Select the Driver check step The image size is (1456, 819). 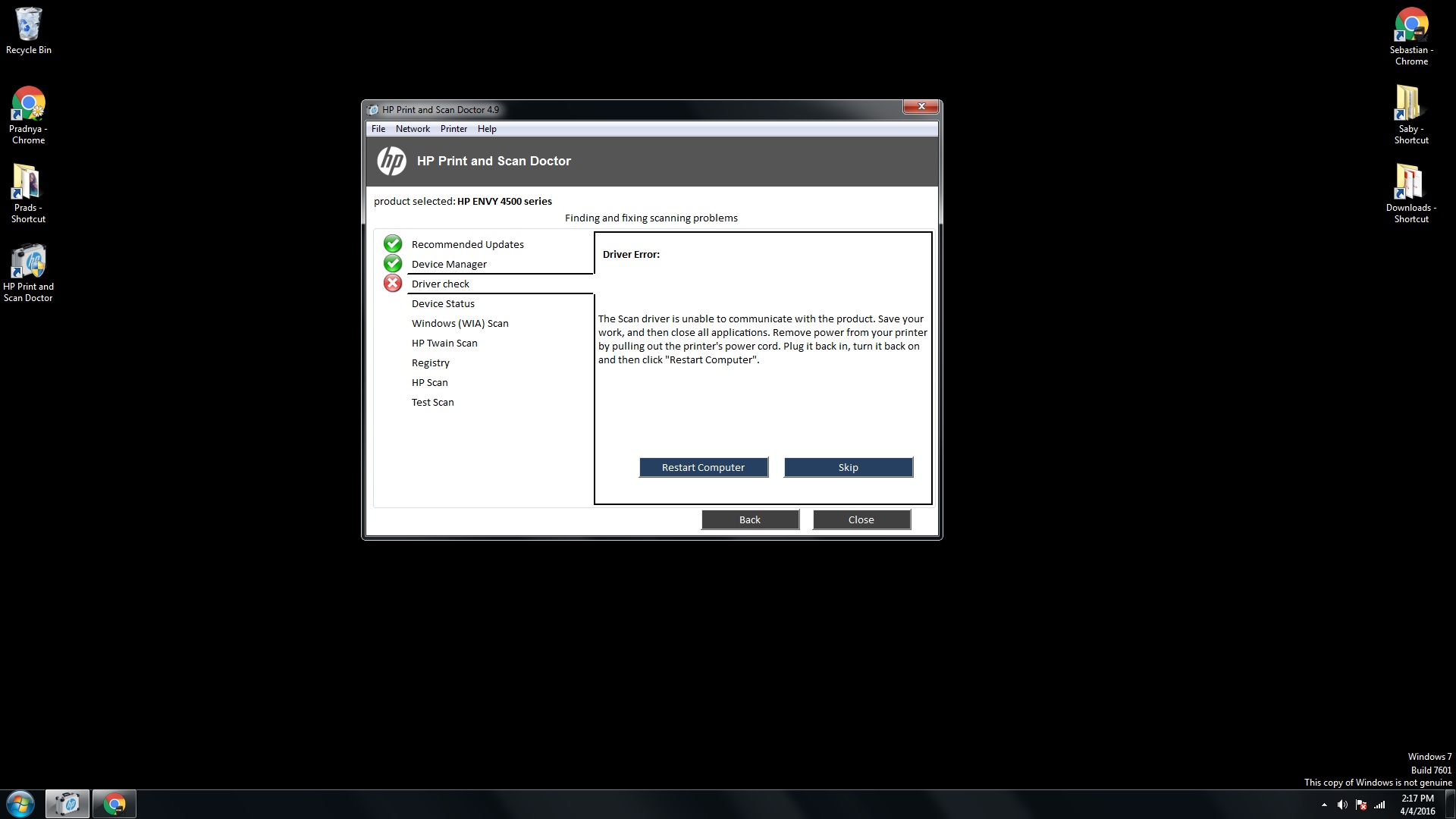click(x=440, y=284)
